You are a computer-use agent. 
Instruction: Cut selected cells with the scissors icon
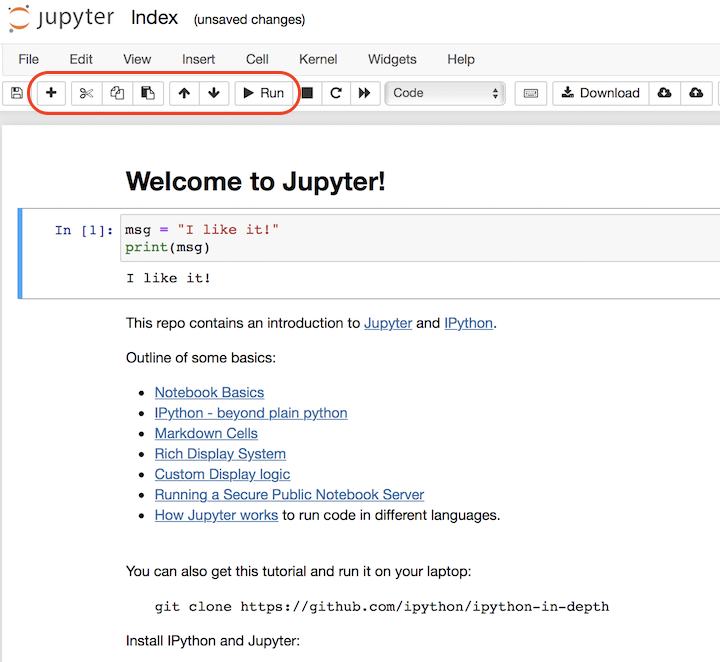coord(86,93)
